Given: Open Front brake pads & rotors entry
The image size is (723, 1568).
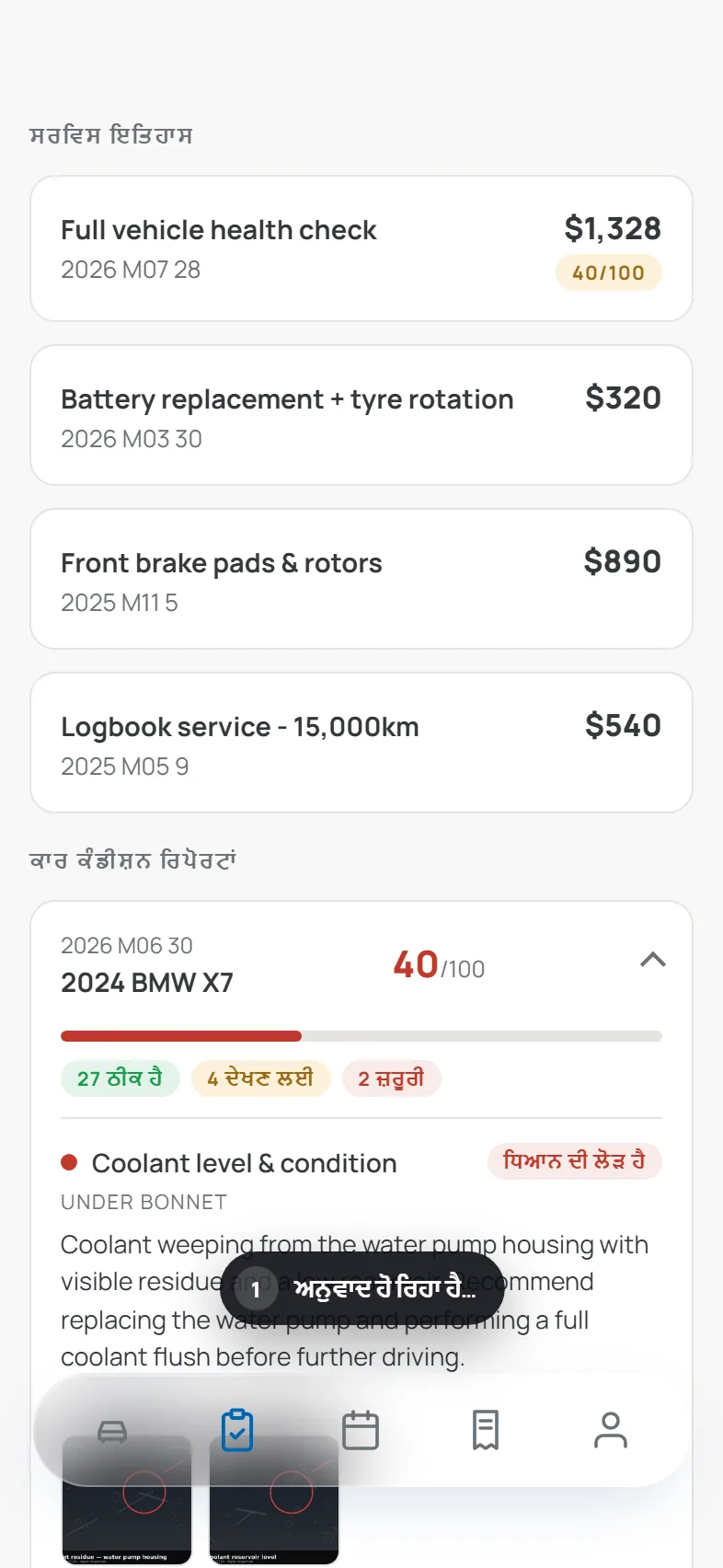Looking at the screenshot, I should pyautogui.click(x=361, y=579).
